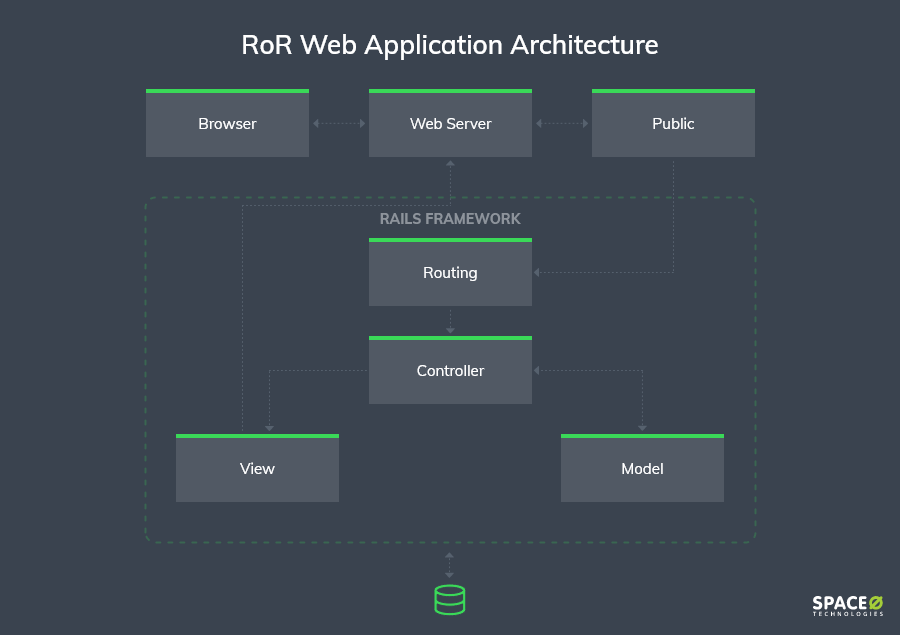Click the green database cylinder icon
The width and height of the screenshot is (900, 635).
(x=449, y=599)
